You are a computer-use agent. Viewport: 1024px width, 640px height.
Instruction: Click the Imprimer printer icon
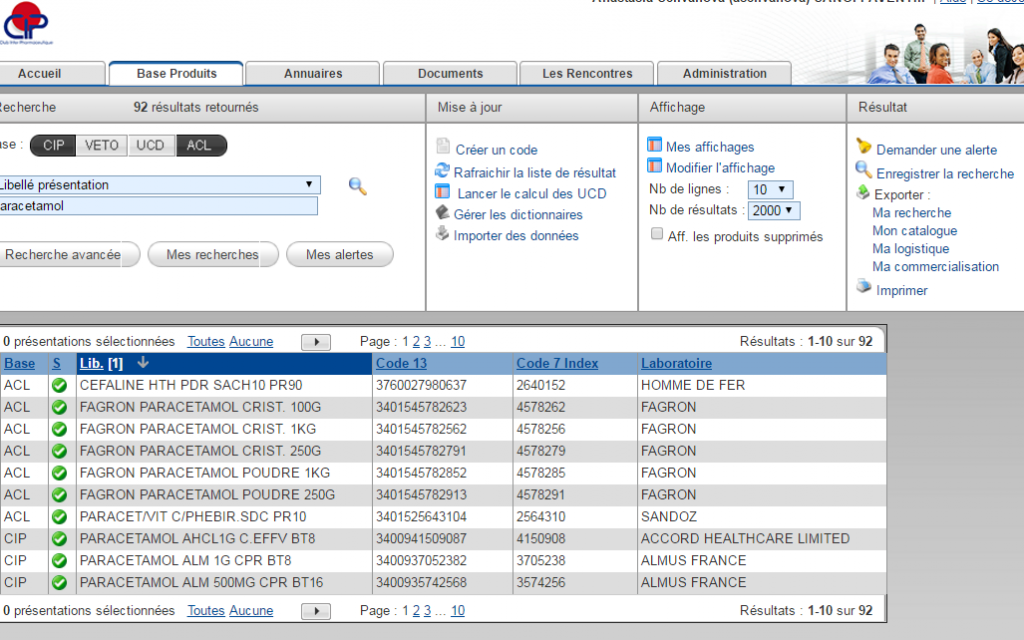tap(863, 286)
